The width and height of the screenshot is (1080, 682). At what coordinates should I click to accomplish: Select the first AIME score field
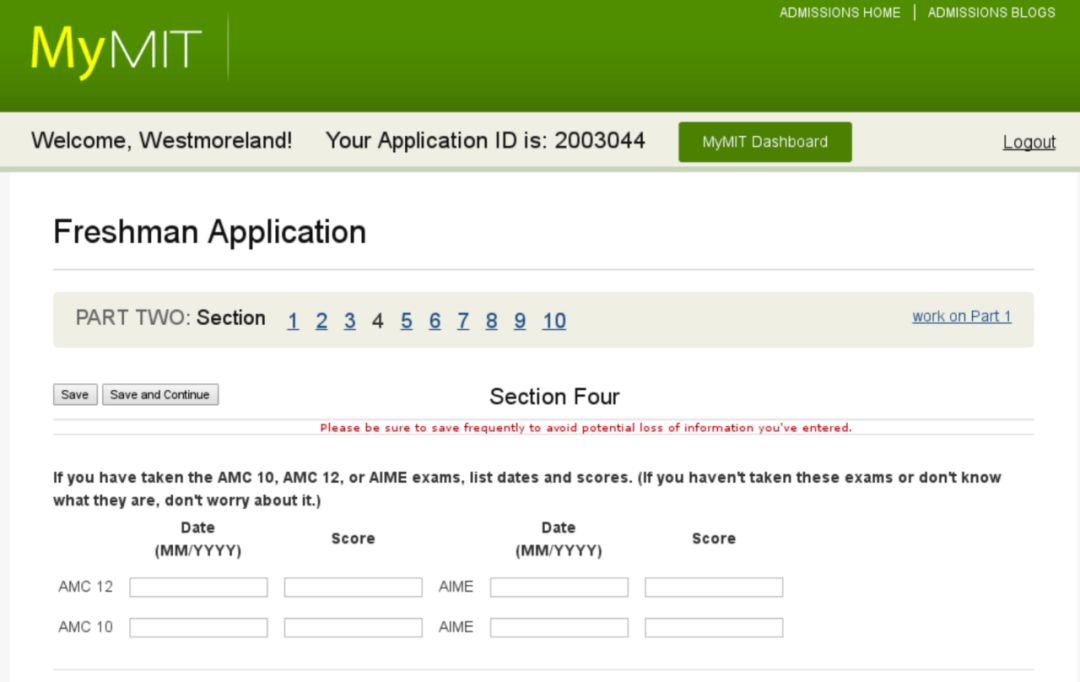713,587
